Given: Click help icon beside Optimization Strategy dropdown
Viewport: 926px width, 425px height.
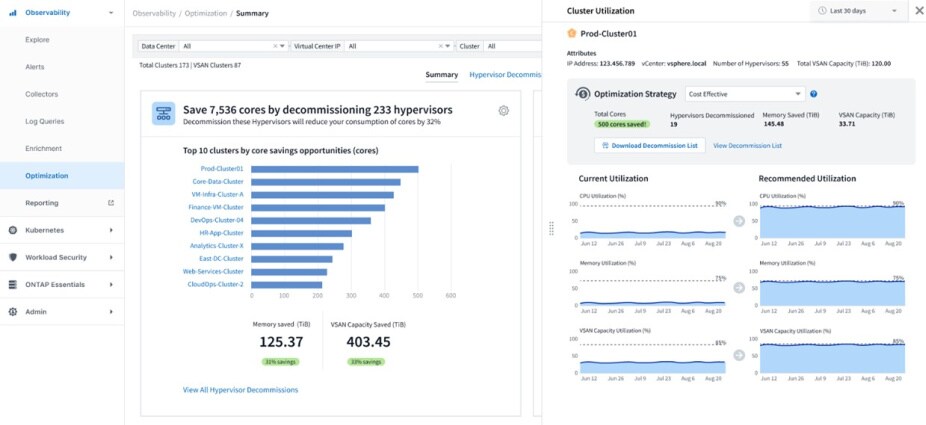Looking at the screenshot, I should click(x=814, y=94).
